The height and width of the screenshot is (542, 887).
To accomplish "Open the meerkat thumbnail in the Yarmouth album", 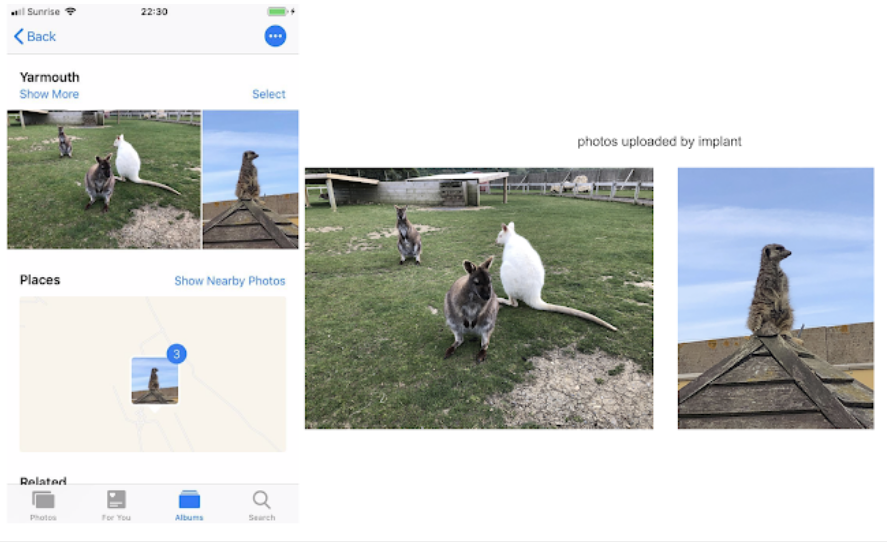I will 250,179.
